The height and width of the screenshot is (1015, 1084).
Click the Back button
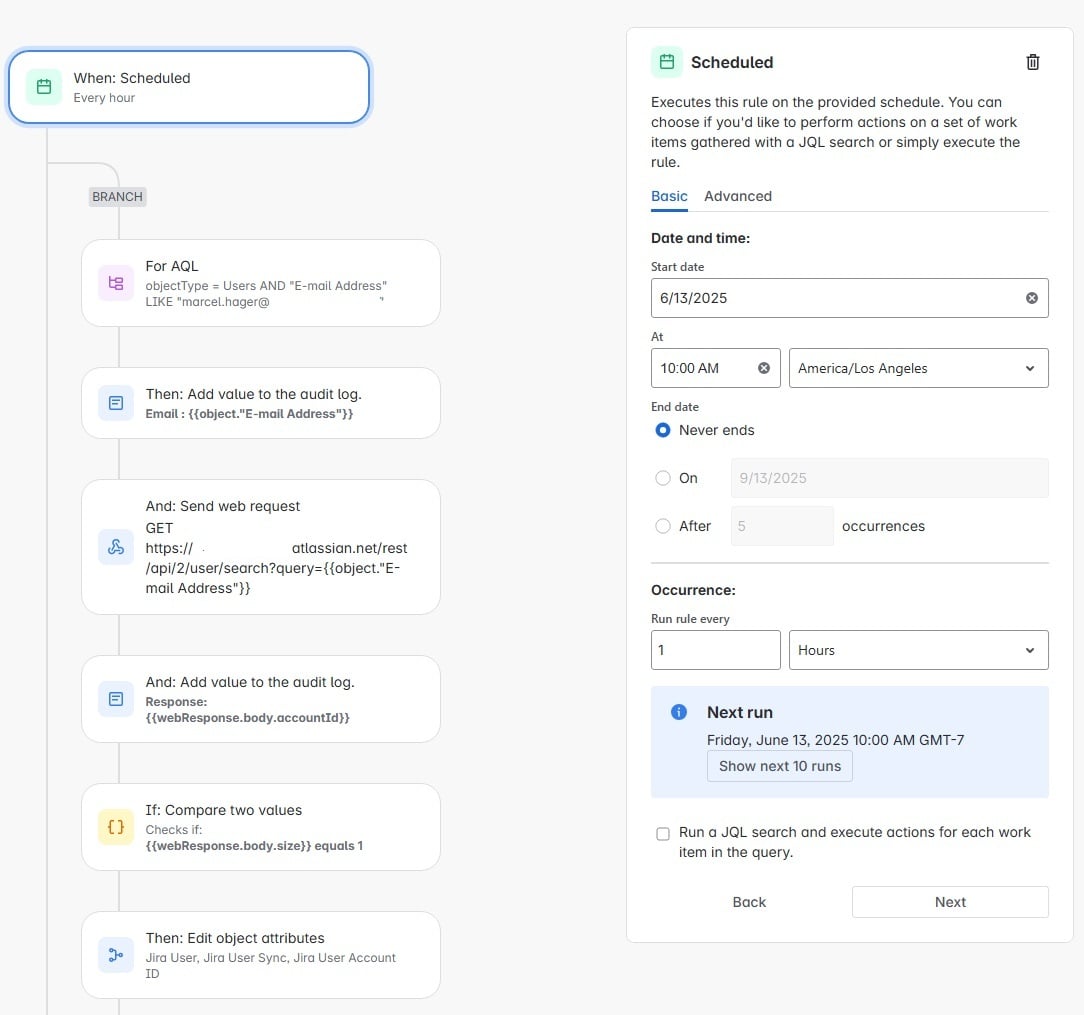point(749,902)
